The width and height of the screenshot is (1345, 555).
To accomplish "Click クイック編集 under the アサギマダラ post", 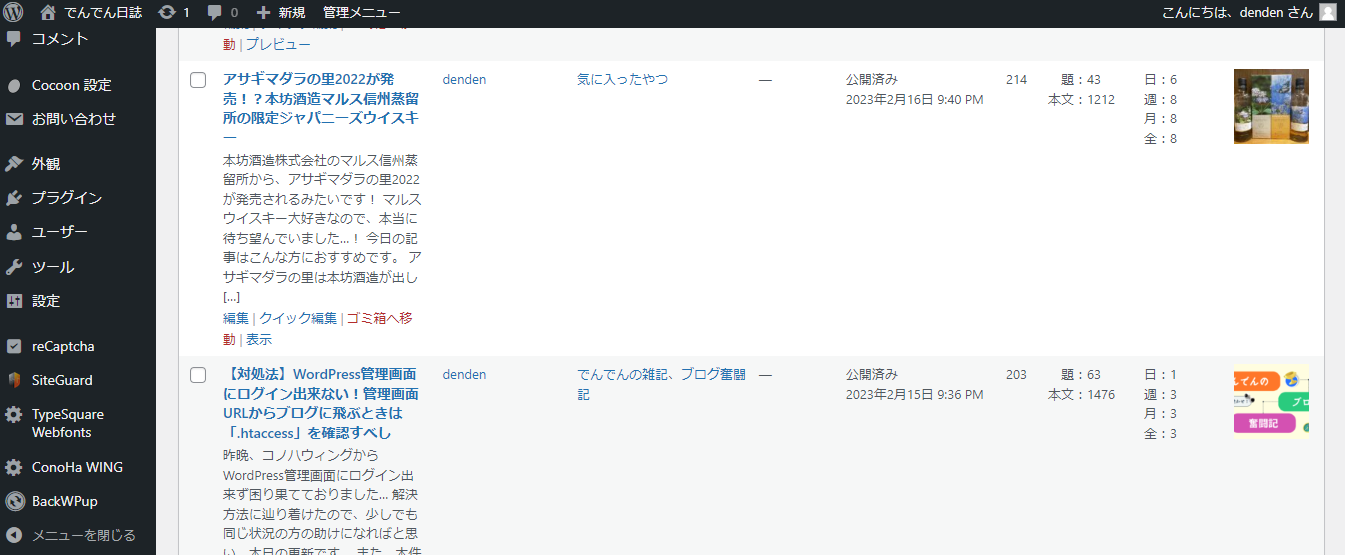I will pyautogui.click(x=298, y=318).
